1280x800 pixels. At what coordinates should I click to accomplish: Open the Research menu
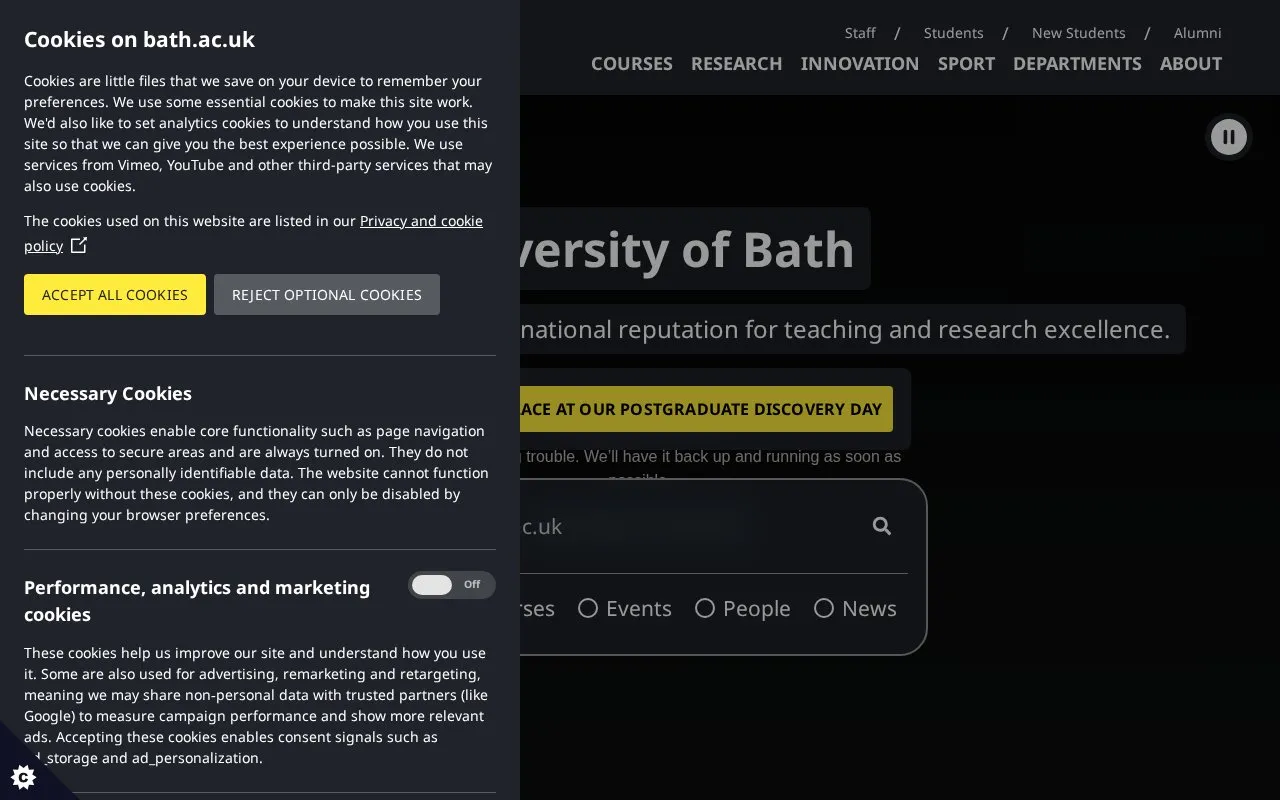(x=737, y=64)
